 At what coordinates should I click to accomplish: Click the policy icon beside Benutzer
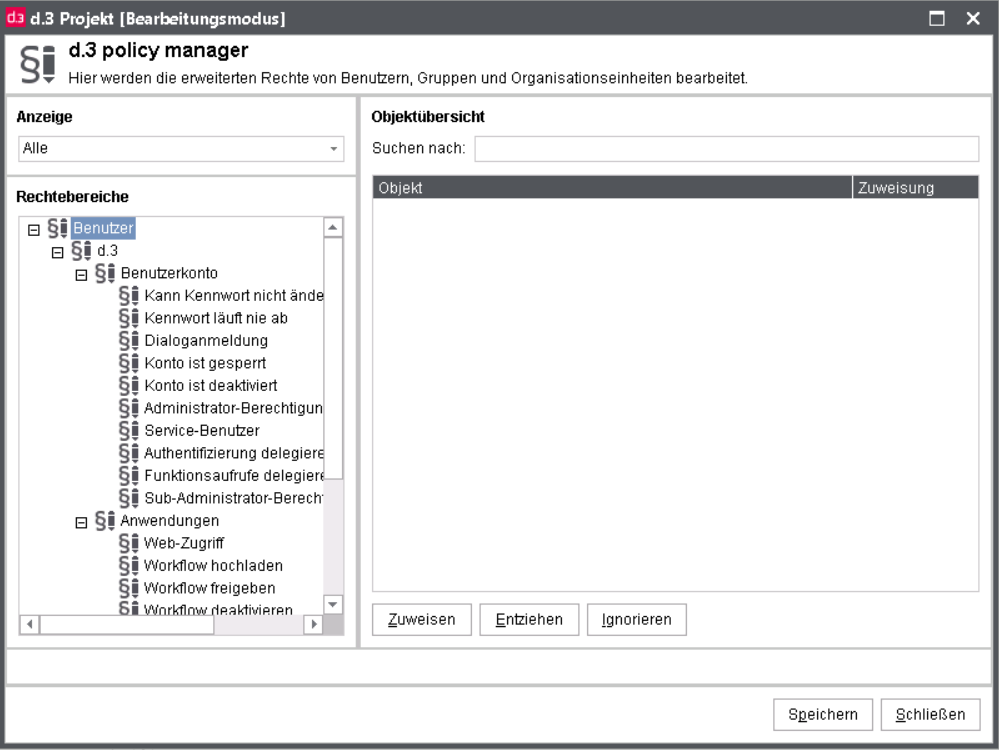coord(57,228)
